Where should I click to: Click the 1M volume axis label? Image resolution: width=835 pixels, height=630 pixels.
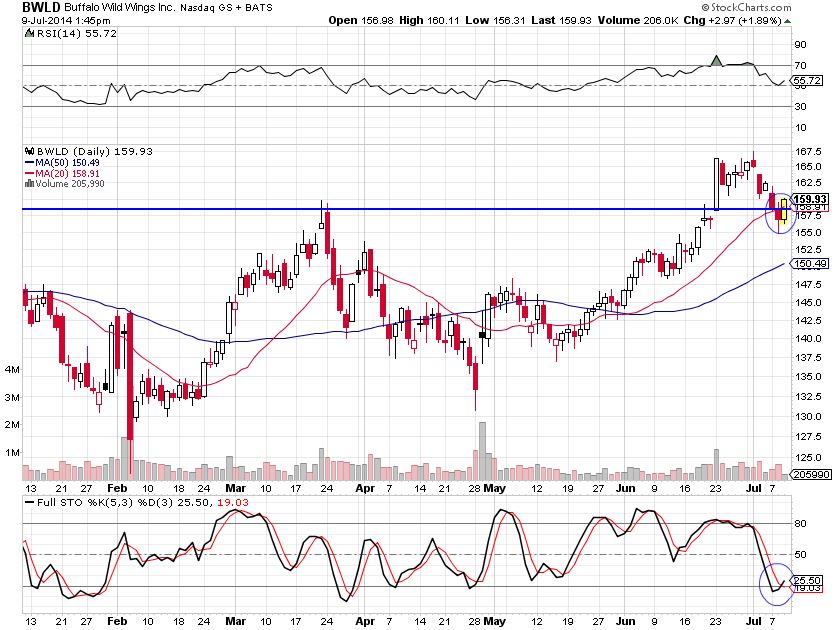coord(12,453)
